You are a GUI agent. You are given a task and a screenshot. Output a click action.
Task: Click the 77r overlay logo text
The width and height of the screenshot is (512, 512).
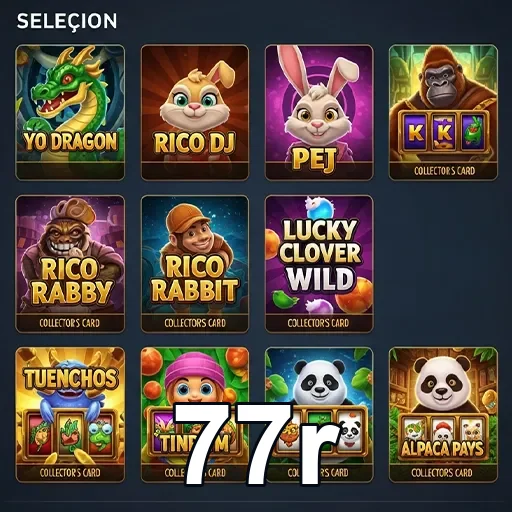click(x=257, y=443)
